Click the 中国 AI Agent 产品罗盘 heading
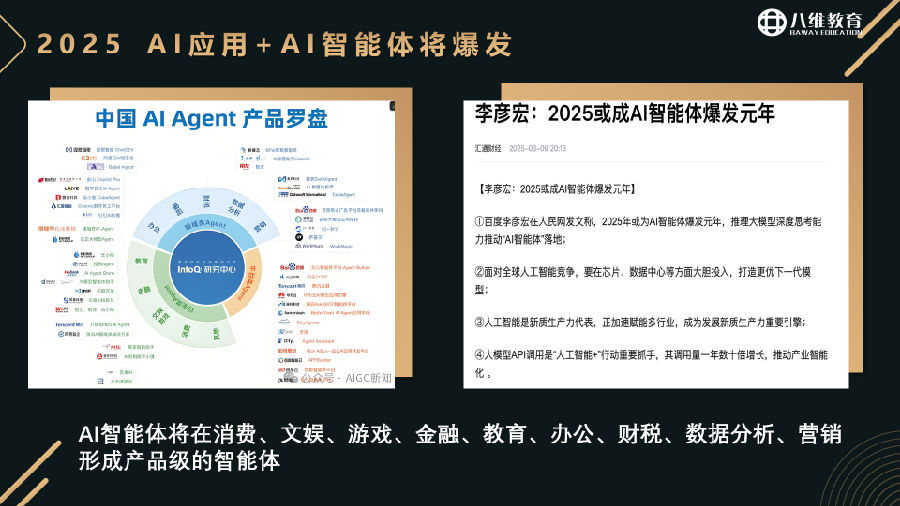The width and height of the screenshot is (900, 506). pyautogui.click(x=211, y=119)
